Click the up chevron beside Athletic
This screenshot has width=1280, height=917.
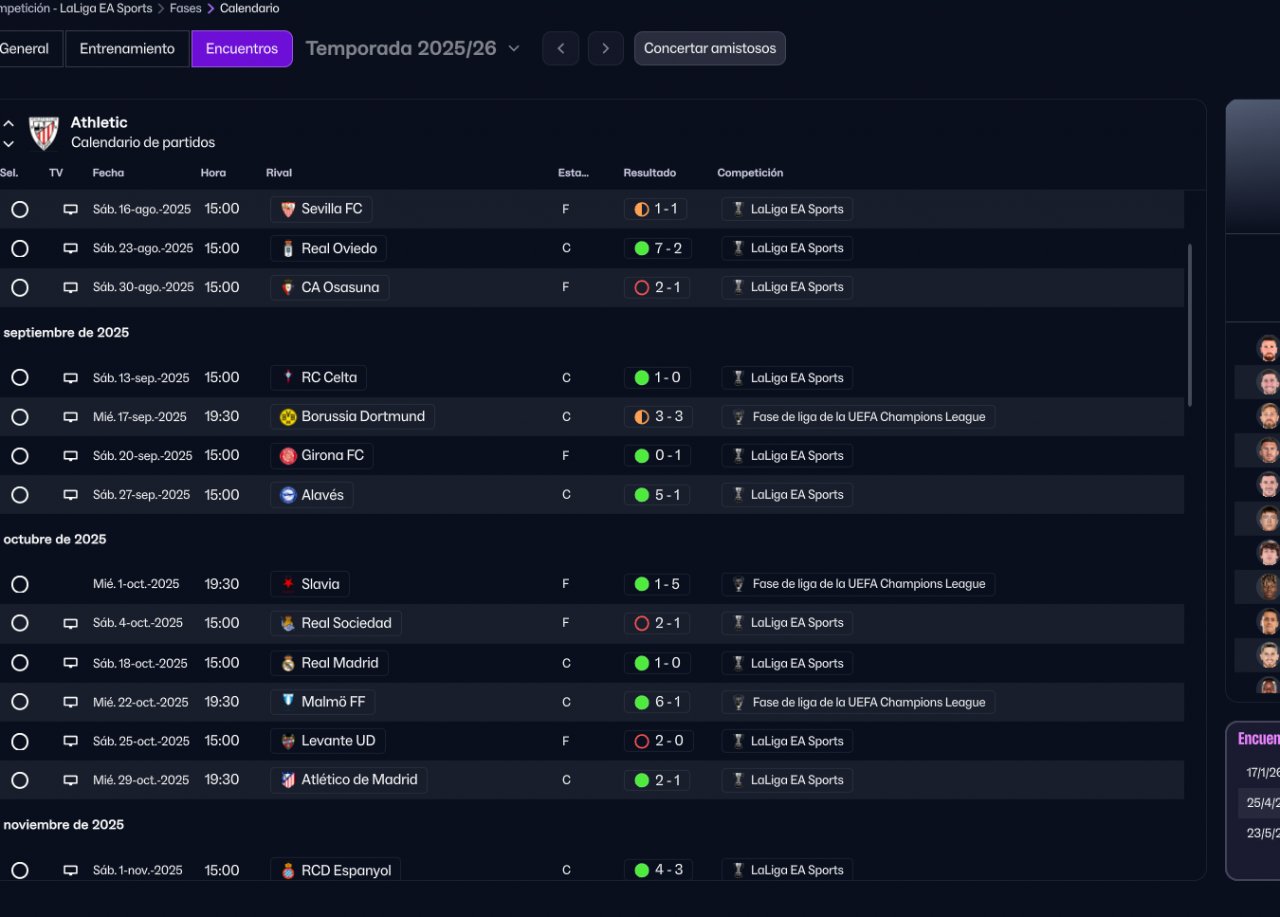pos(8,124)
